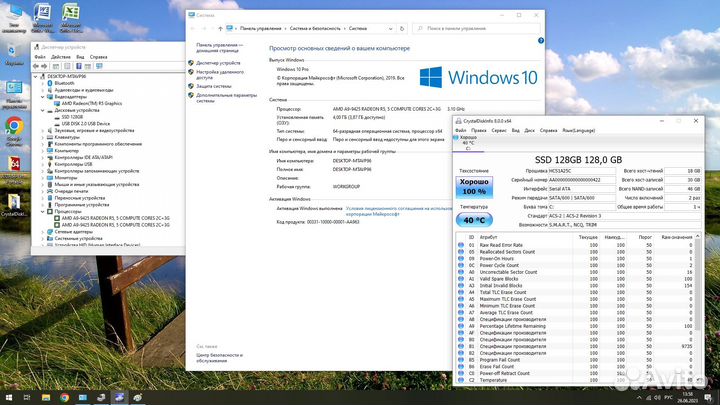720x405 pixels.
Task: Open Chrome from the taskbar
Action: pos(64,397)
